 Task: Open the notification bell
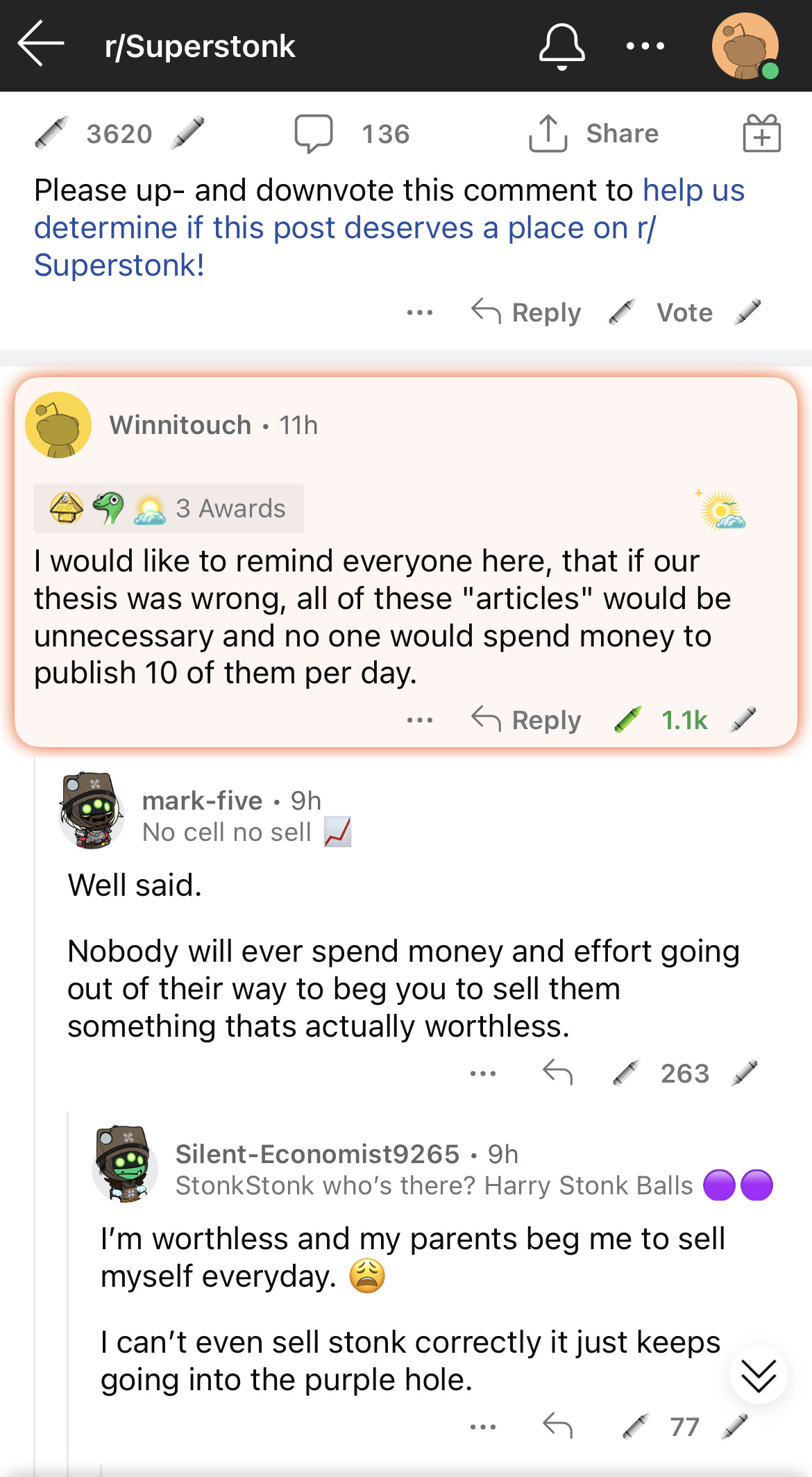[x=561, y=46]
